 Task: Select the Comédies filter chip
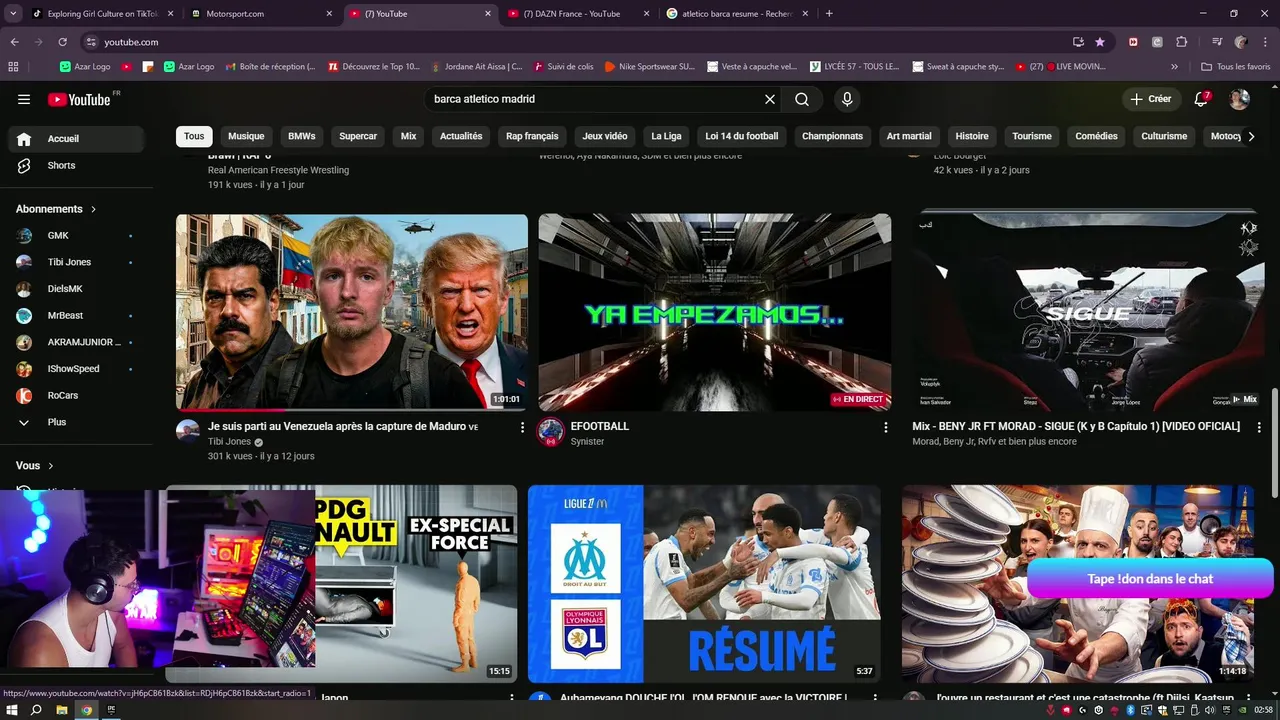click(x=1096, y=136)
